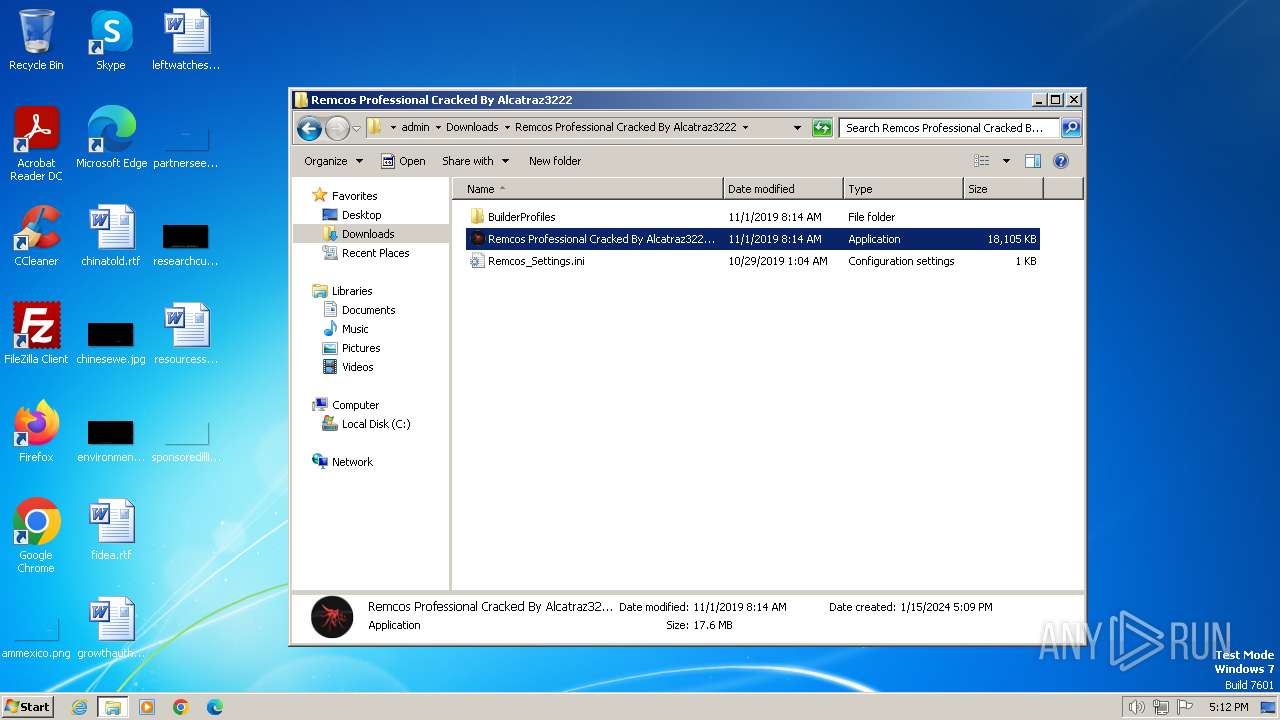Screen dimensions: 1280x720
Task: Open Recycle Bin desktop icon
Action: 36,40
